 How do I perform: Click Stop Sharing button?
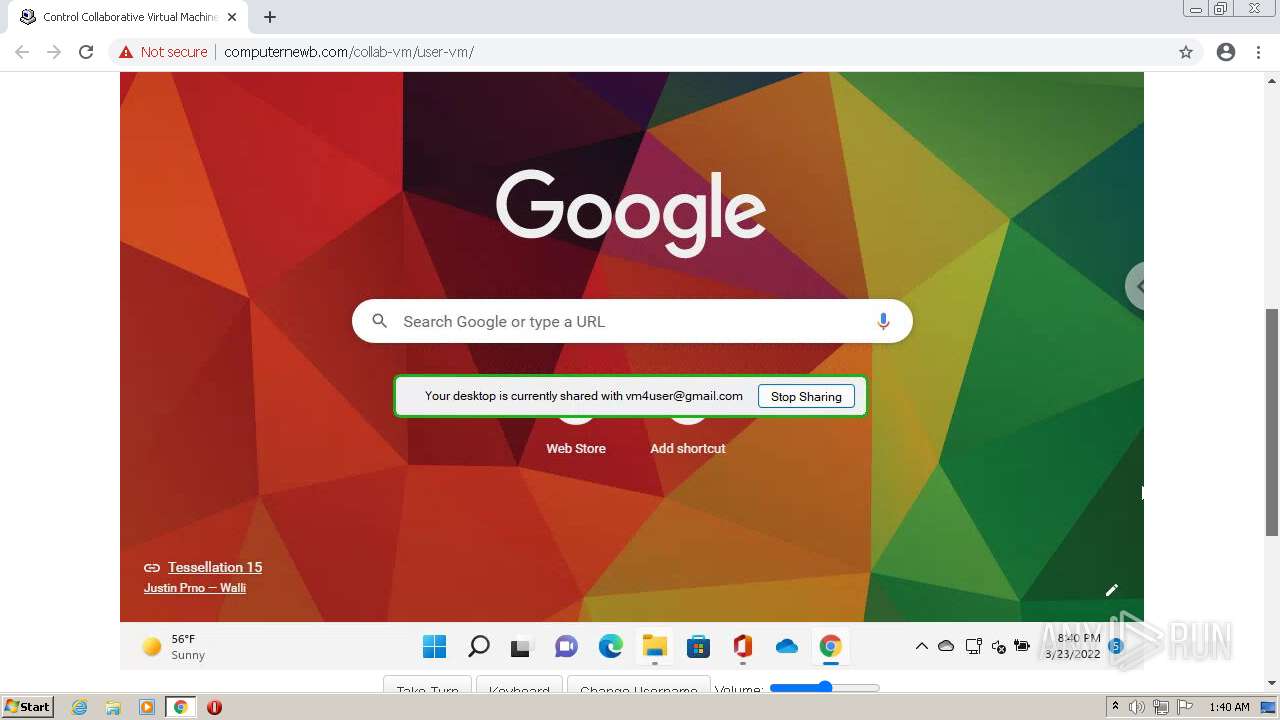[806, 396]
